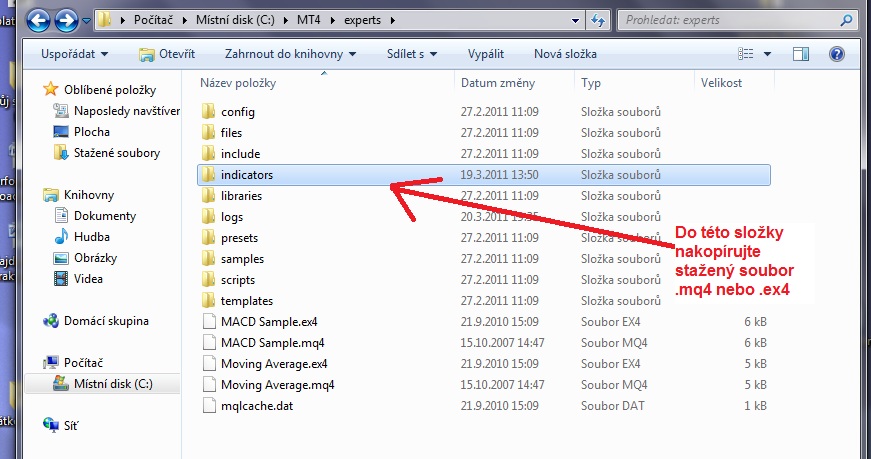871x459 pixels.
Task: Sort by the Datum změny column header
Action: tap(498, 83)
